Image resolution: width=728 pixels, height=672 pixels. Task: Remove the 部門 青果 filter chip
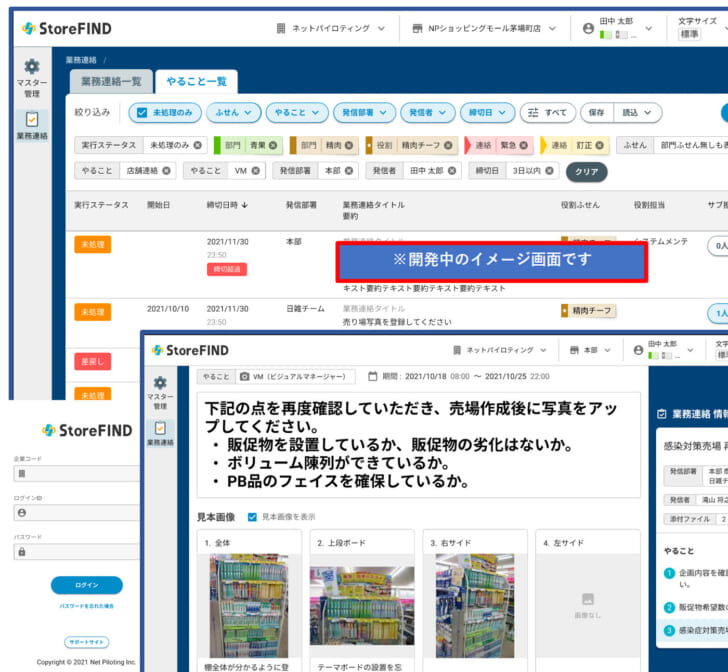(273, 145)
